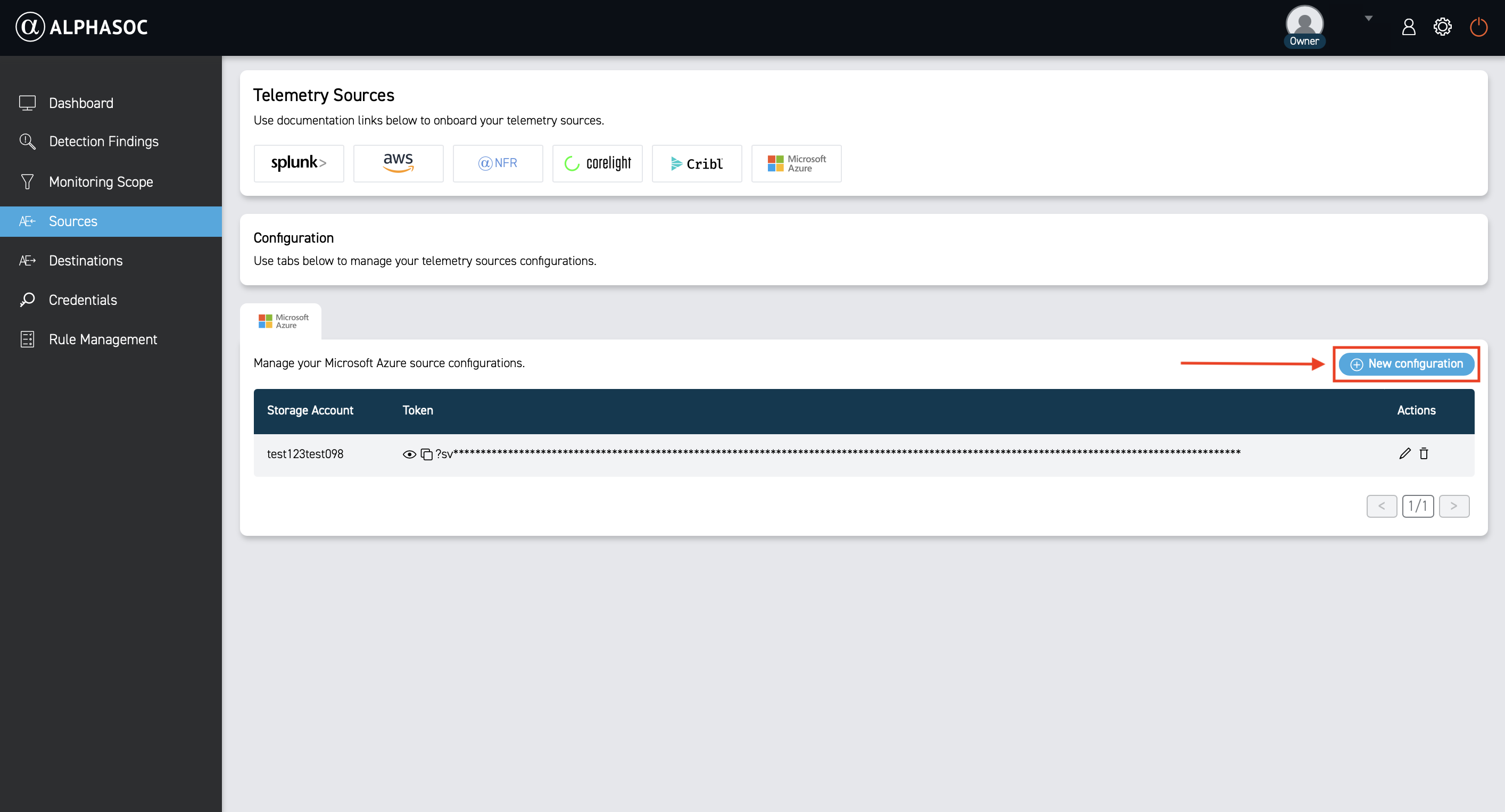Copy the token to clipboard
Image resolution: width=1505 pixels, height=812 pixels.
click(x=426, y=454)
